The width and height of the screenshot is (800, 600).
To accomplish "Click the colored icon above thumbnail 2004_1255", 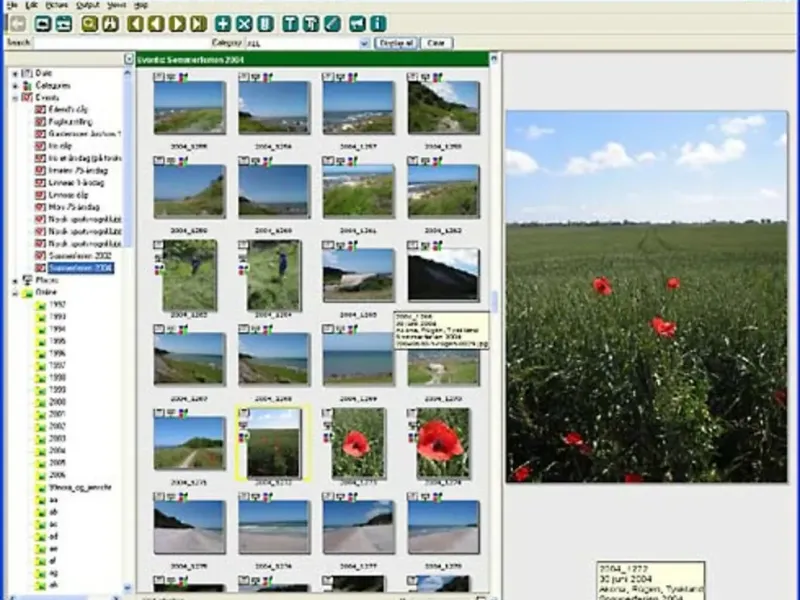I will pyautogui.click(x=183, y=77).
